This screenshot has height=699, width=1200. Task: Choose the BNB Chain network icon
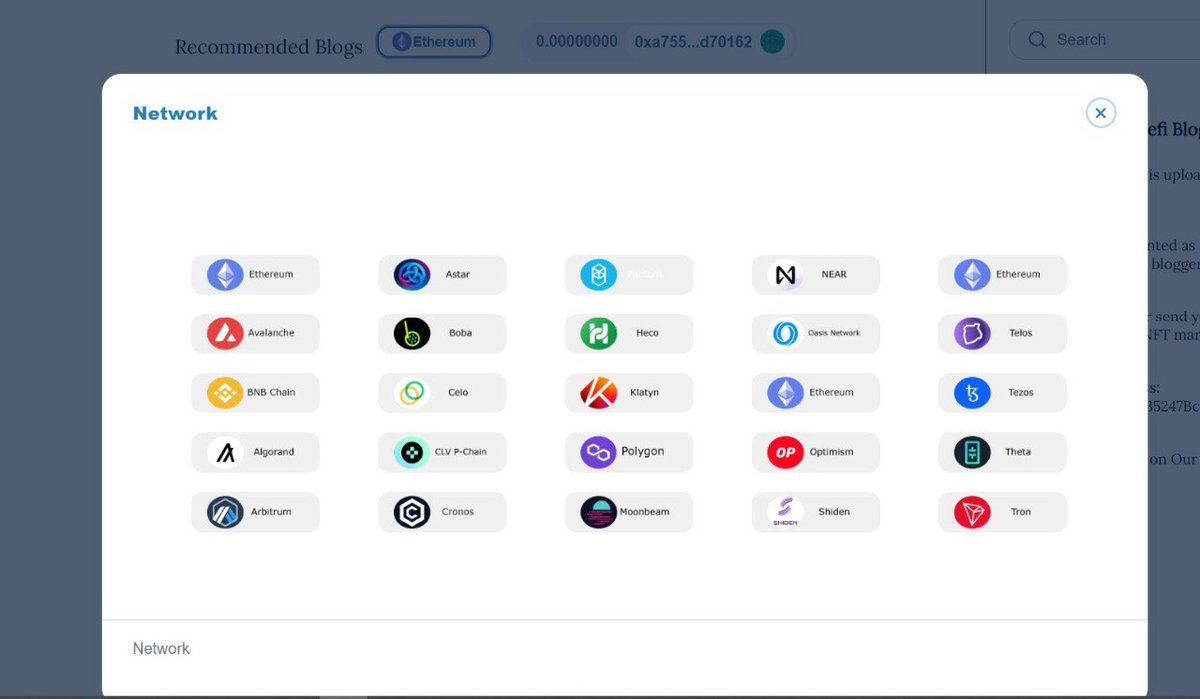coord(225,392)
